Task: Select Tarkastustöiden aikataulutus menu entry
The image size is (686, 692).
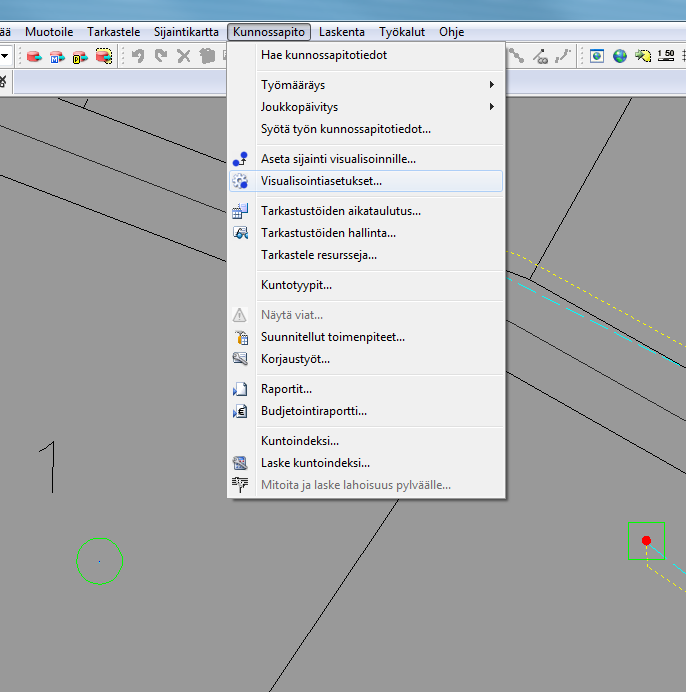Action: click(x=366, y=211)
